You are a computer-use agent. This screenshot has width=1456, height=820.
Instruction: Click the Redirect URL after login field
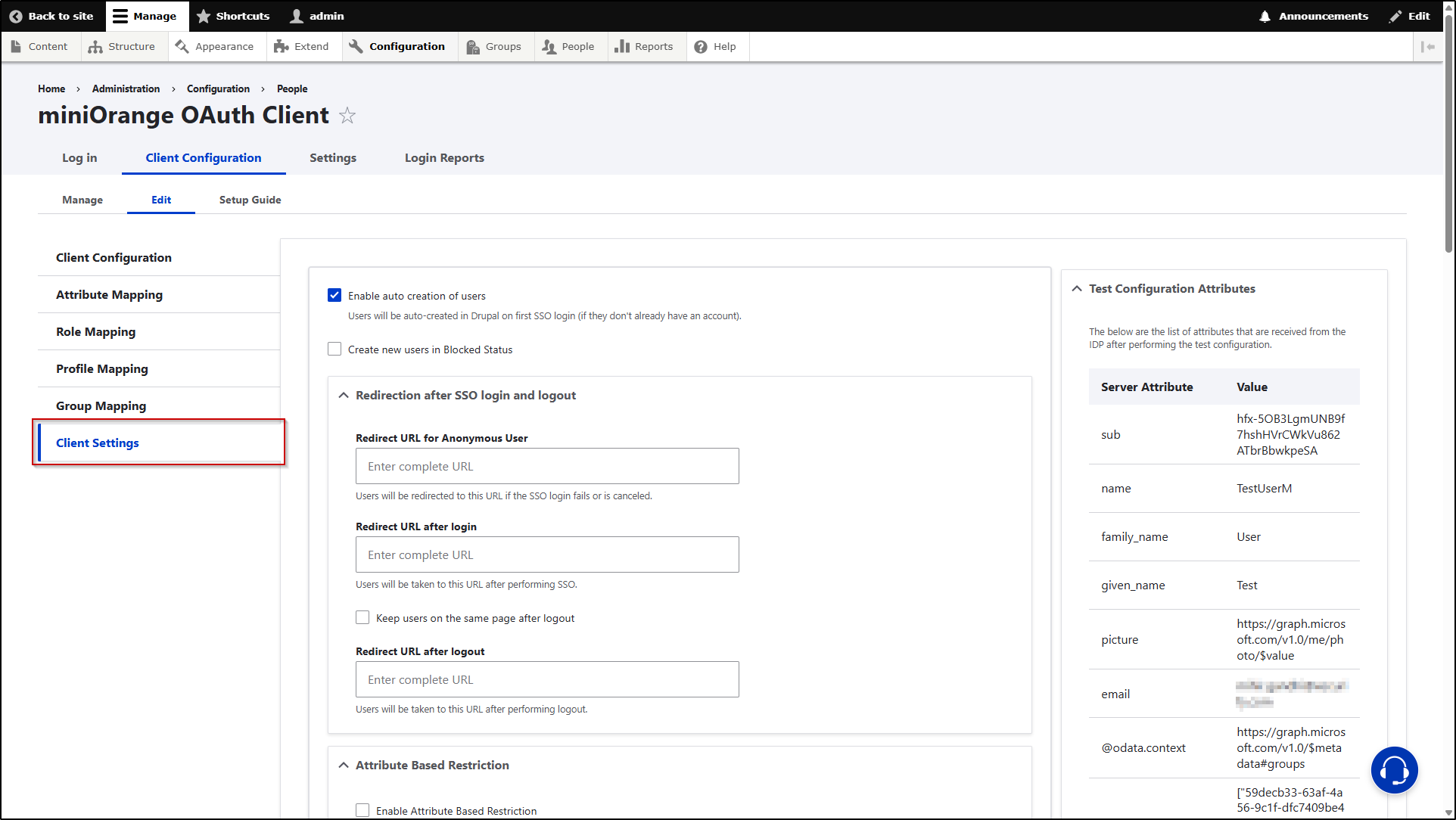click(x=547, y=554)
